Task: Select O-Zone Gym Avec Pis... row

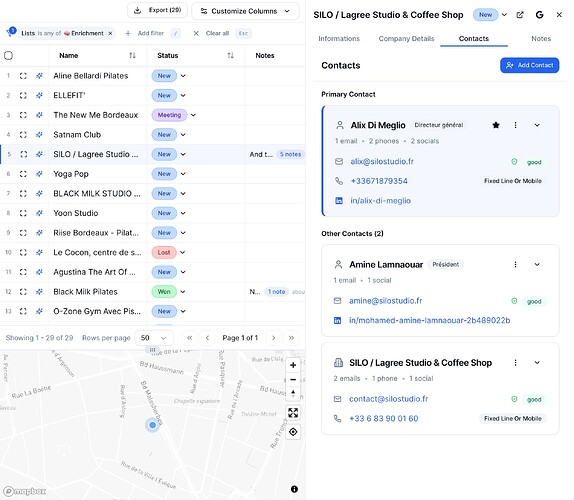Action: tap(97, 311)
